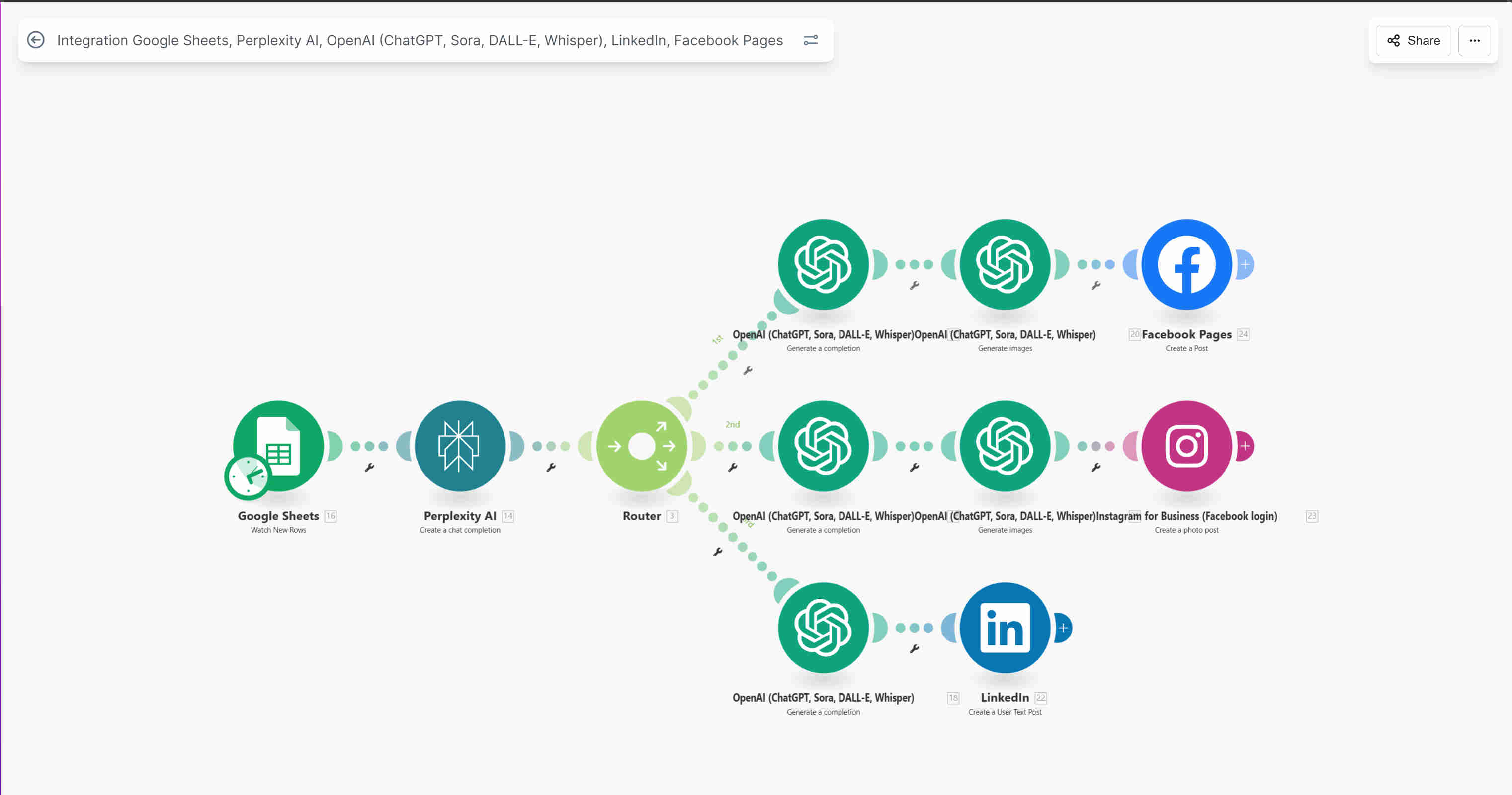Click the 'Watch New Rows' subtitle
Image resolution: width=1512 pixels, height=795 pixels.
pyautogui.click(x=278, y=530)
